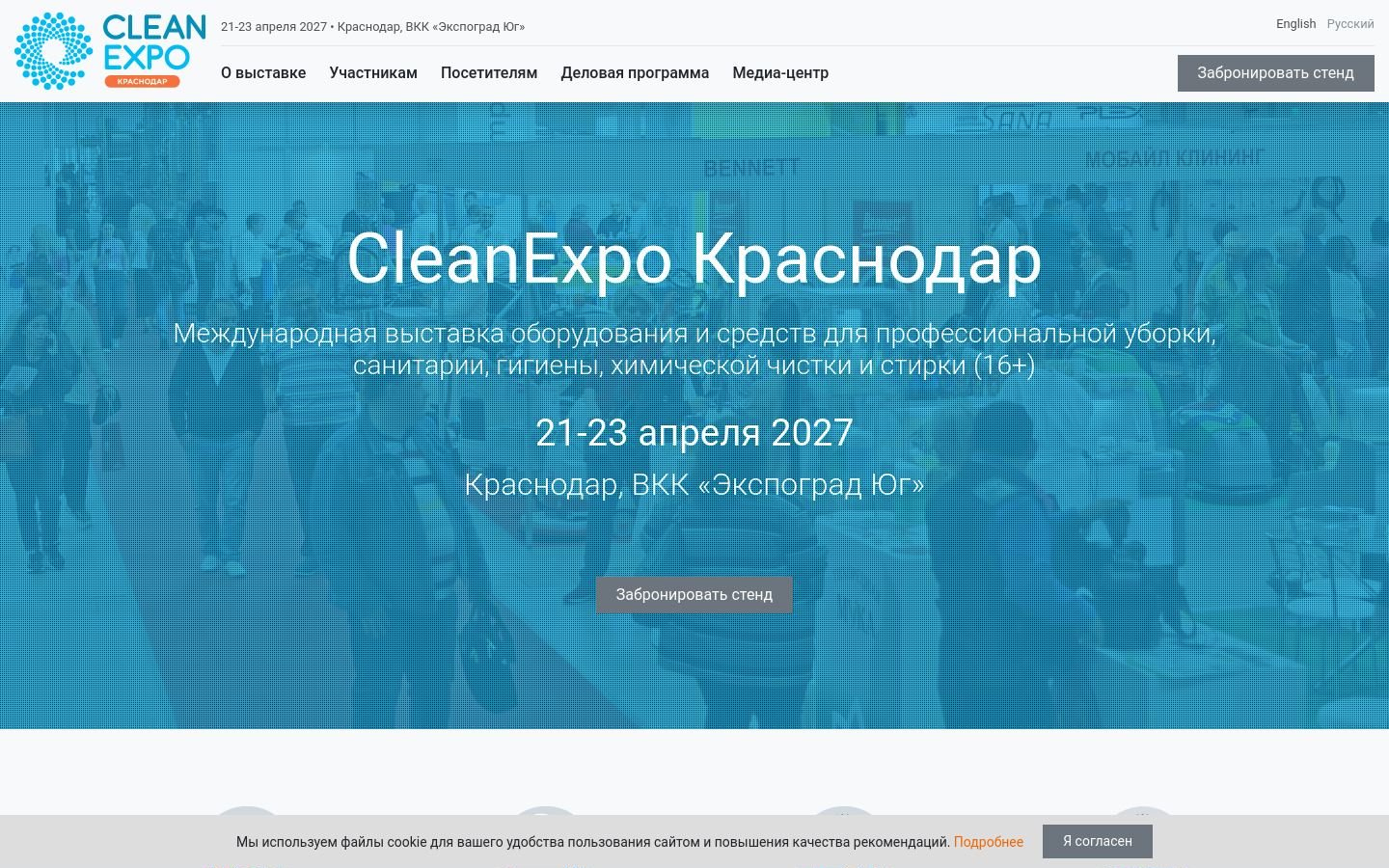Click the hero banner "Забронировать стенд" button
1389x868 pixels.
click(694, 595)
